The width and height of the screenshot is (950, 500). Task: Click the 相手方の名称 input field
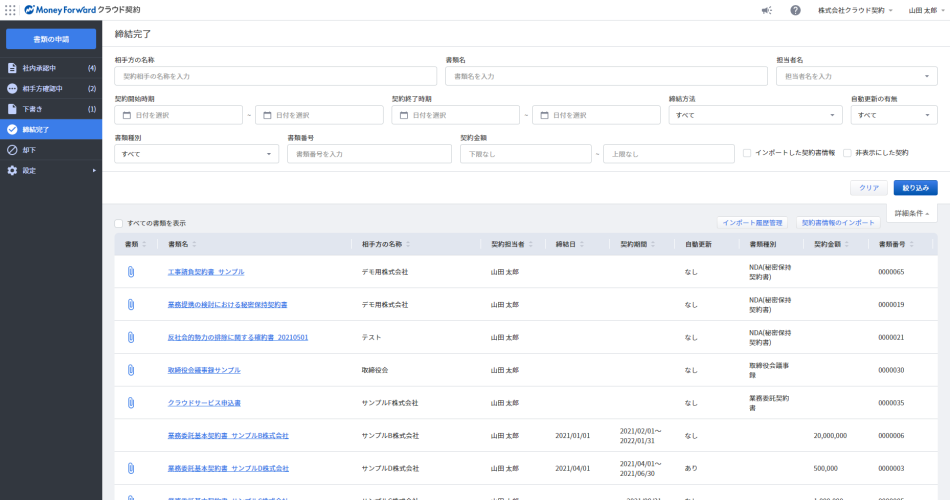point(275,76)
